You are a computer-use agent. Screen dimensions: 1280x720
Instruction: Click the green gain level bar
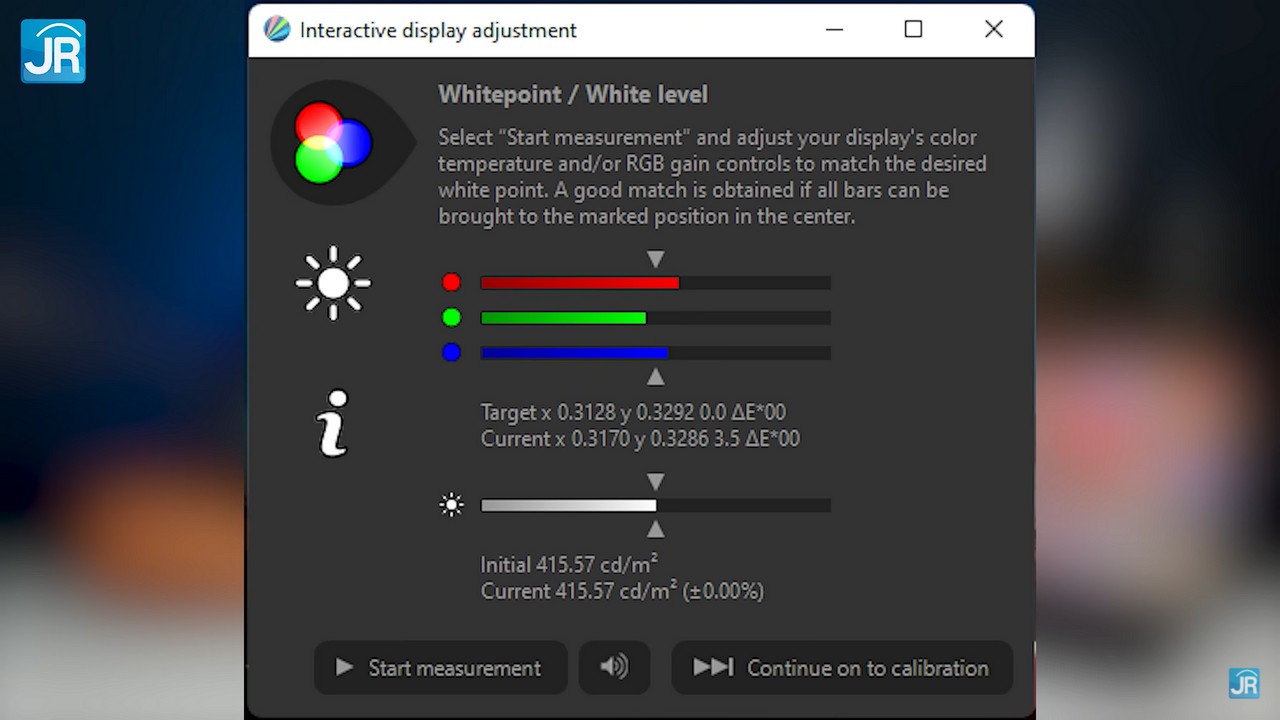(655, 318)
